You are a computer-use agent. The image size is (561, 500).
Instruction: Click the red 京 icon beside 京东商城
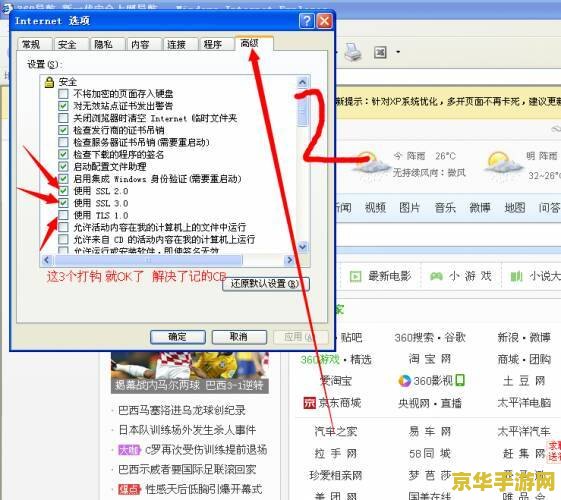(x=309, y=403)
